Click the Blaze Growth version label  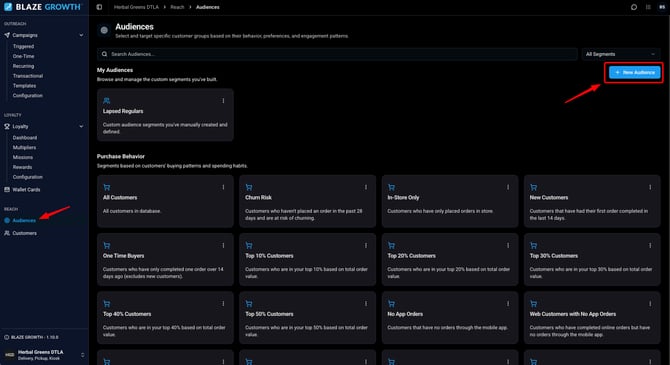pyautogui.click(x=34, y=337)
